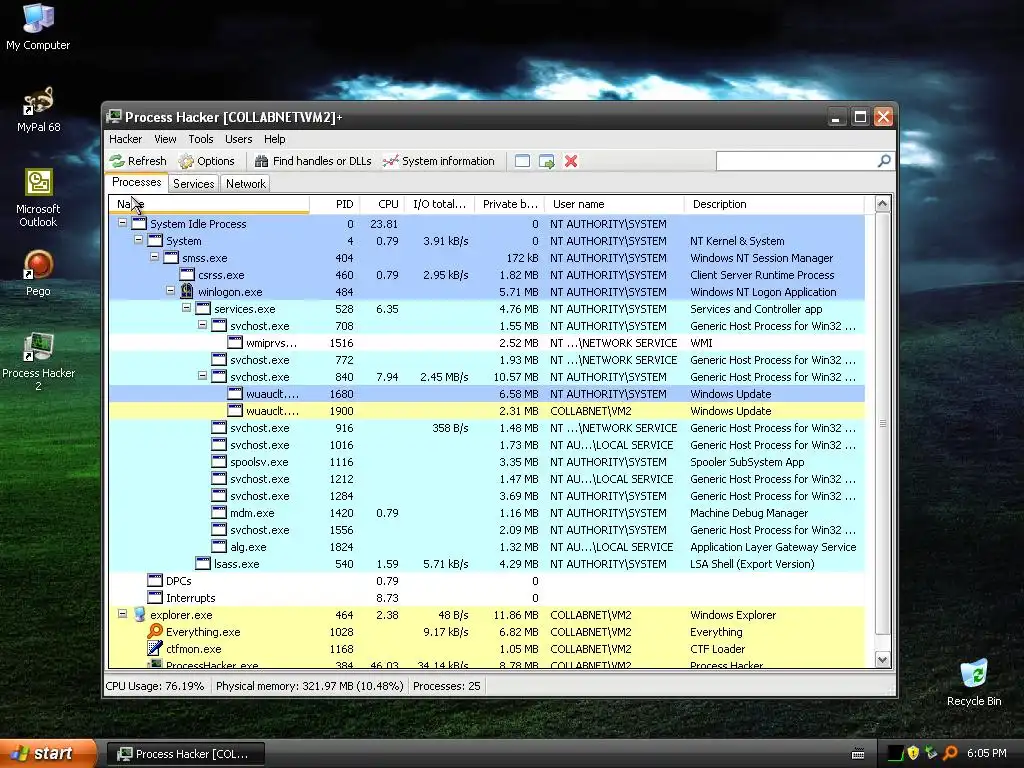Select the Interrupts row
The image size is (1024, 768).
pos(487,598)
